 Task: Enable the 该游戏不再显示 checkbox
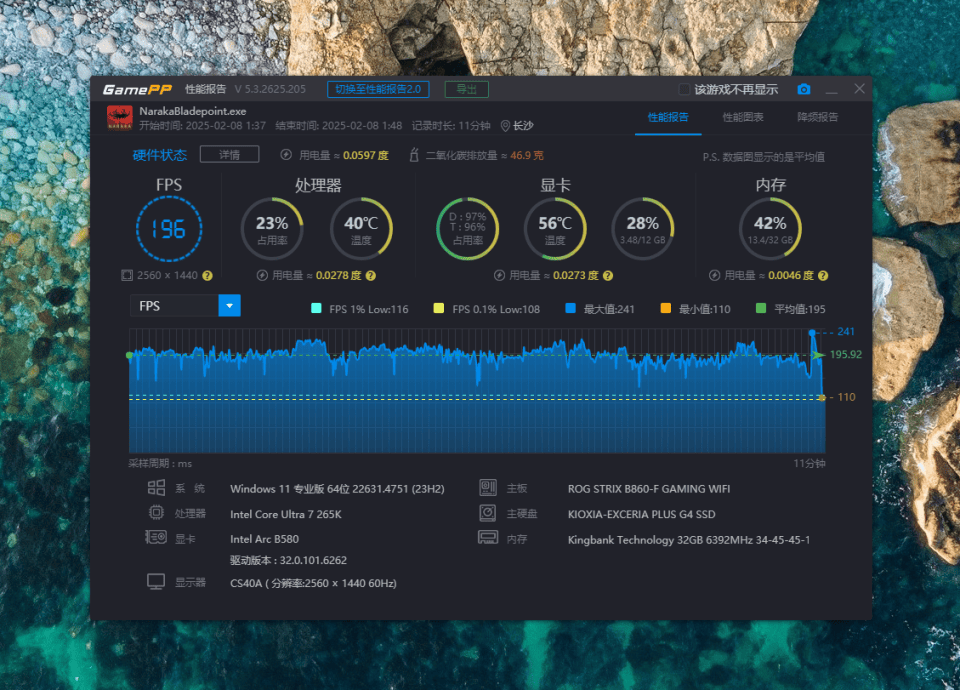(x=684, y=89)
